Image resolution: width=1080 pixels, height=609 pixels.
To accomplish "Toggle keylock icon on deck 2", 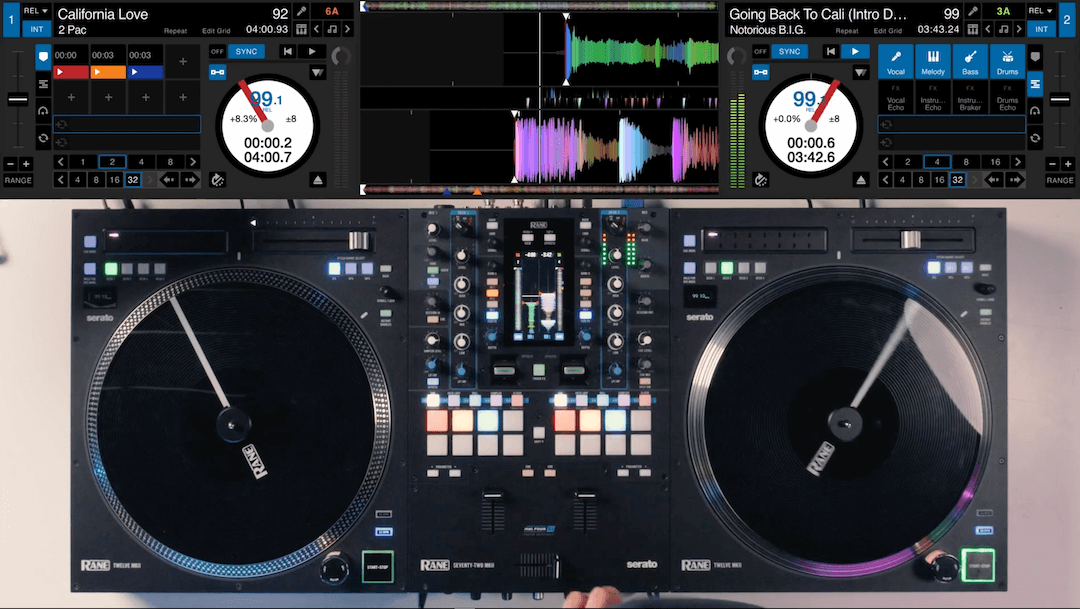I will tap(760, 72).
